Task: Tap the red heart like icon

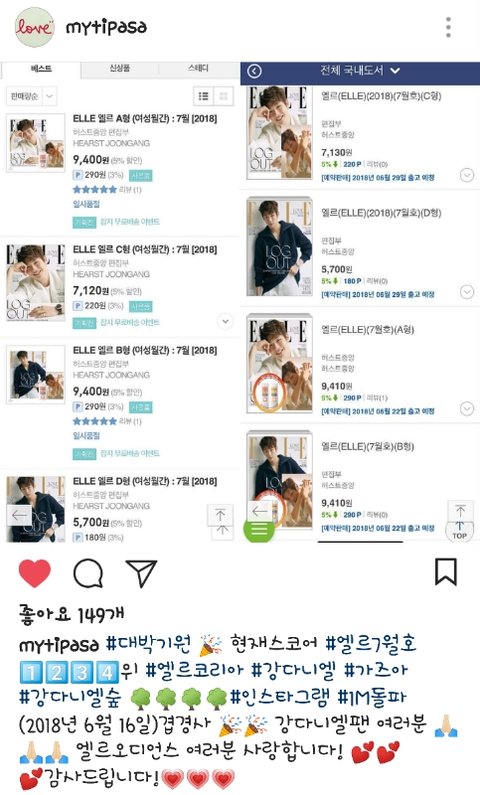Action: coord(34,573)
